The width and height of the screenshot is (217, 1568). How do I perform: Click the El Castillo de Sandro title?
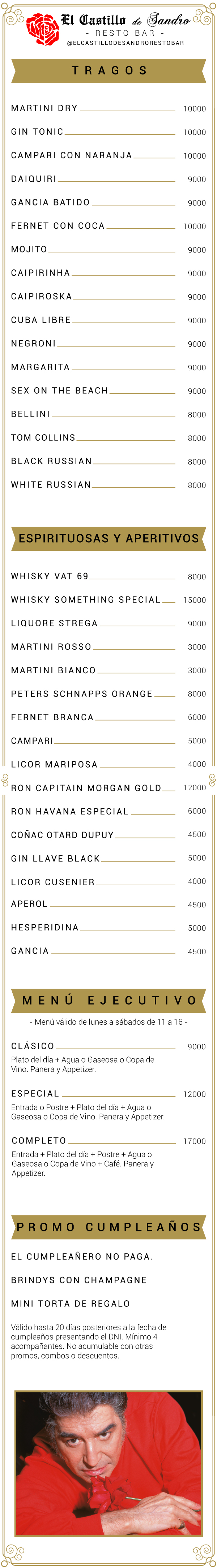point(125,20)
